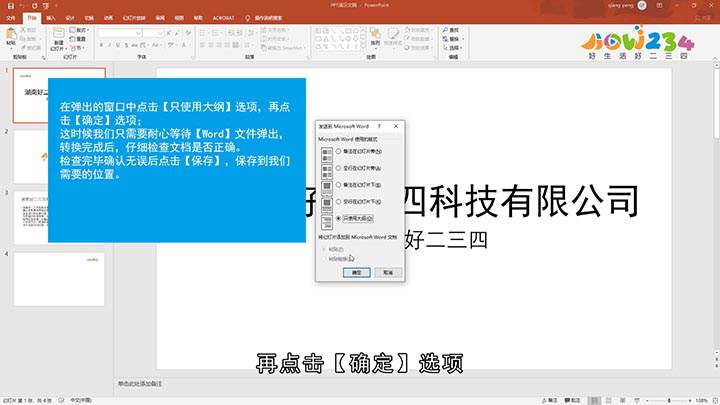720x405 pixels.
Task: Select slide 4 thumbnail in slide panel
Action: [59, 279]
